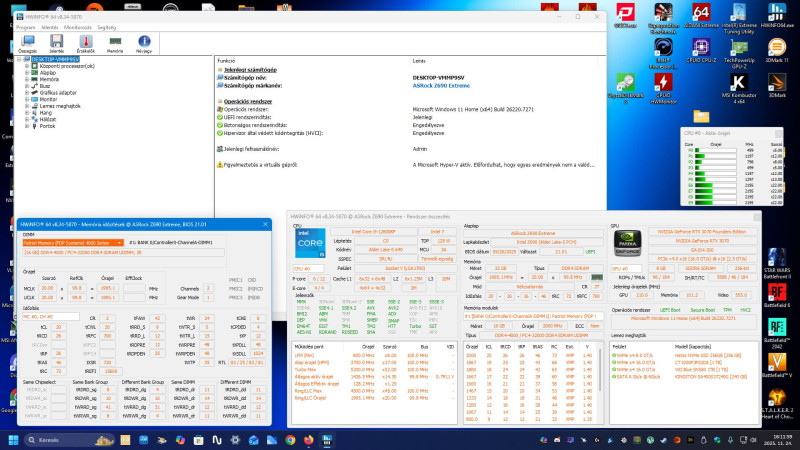Open the DIMM selector dropdown in memory timings window
The image size is (800, 450).
[73, 243]
